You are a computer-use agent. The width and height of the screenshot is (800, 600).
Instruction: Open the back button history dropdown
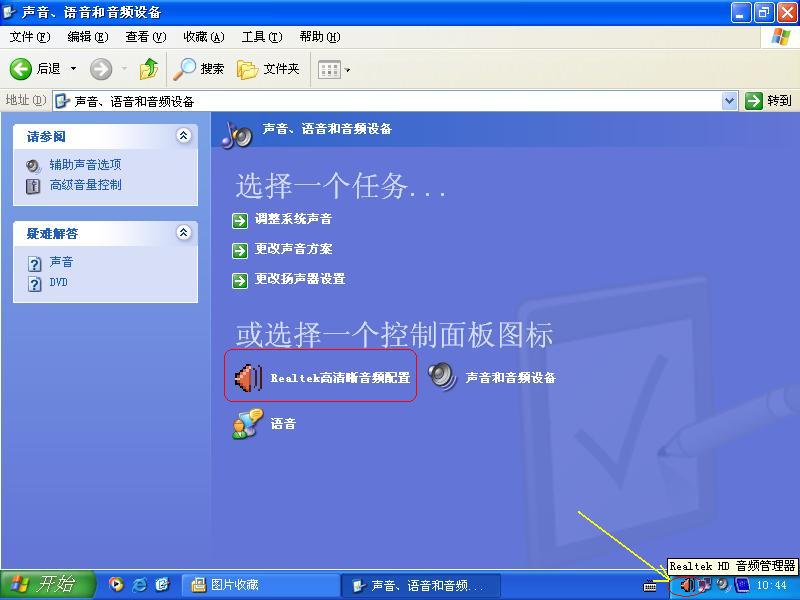73,69
